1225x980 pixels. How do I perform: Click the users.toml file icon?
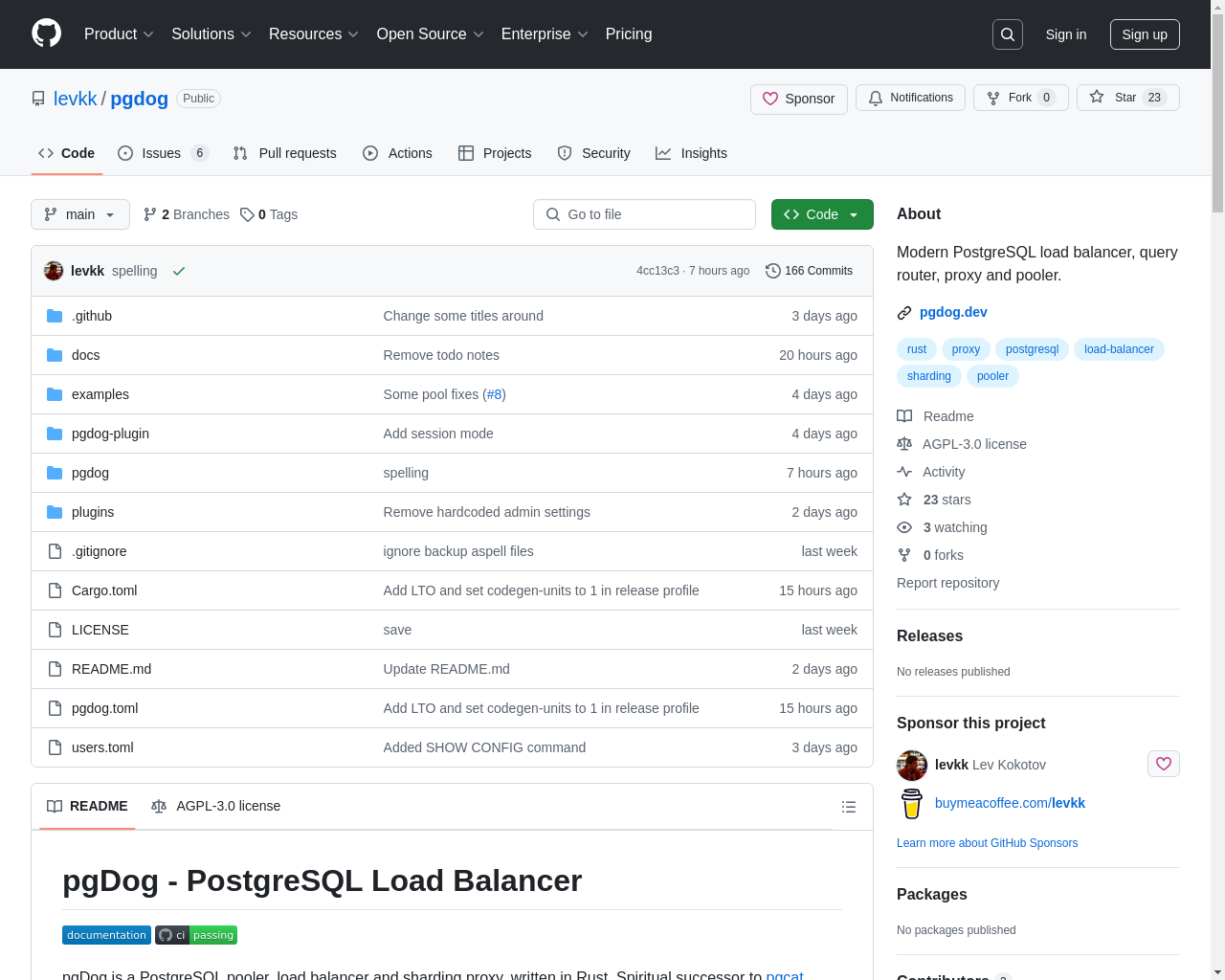click(x=55, y=747)
